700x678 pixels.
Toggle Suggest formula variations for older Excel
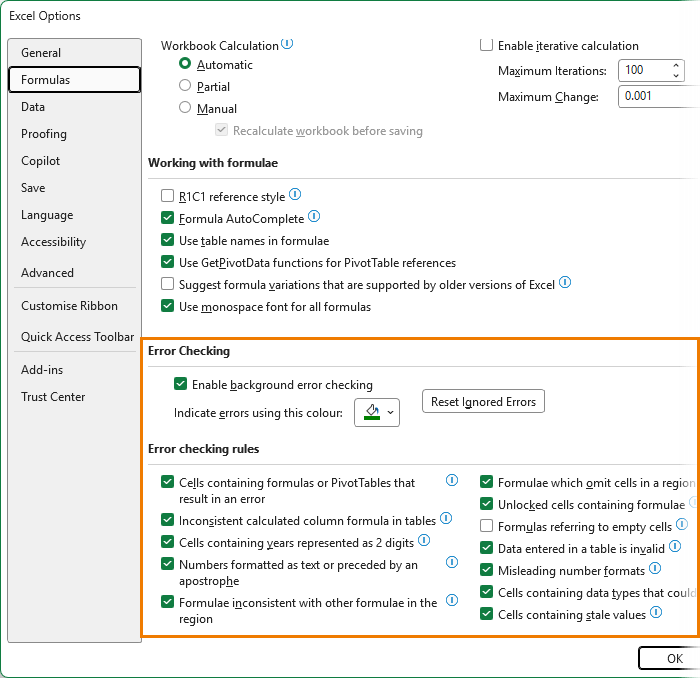pos(167,284)
